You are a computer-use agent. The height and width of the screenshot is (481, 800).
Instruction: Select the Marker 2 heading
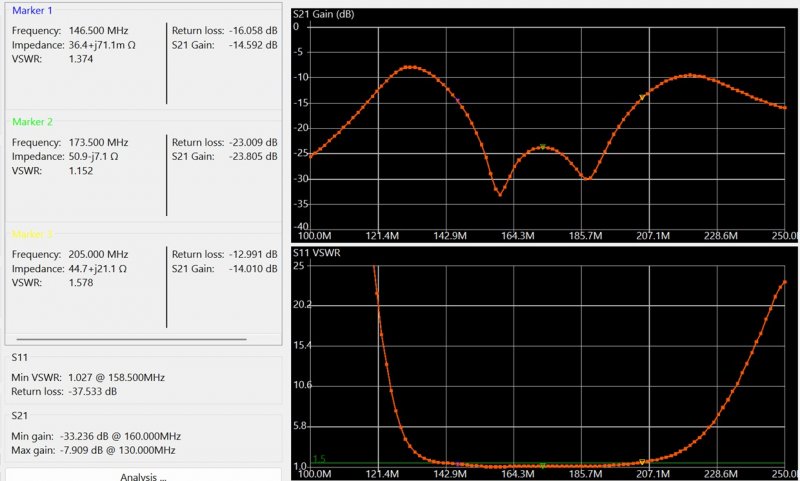click(33, 122)
